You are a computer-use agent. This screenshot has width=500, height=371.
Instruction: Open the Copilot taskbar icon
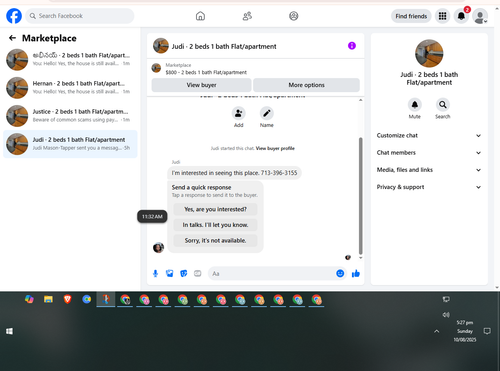click(x=29, y=299)
